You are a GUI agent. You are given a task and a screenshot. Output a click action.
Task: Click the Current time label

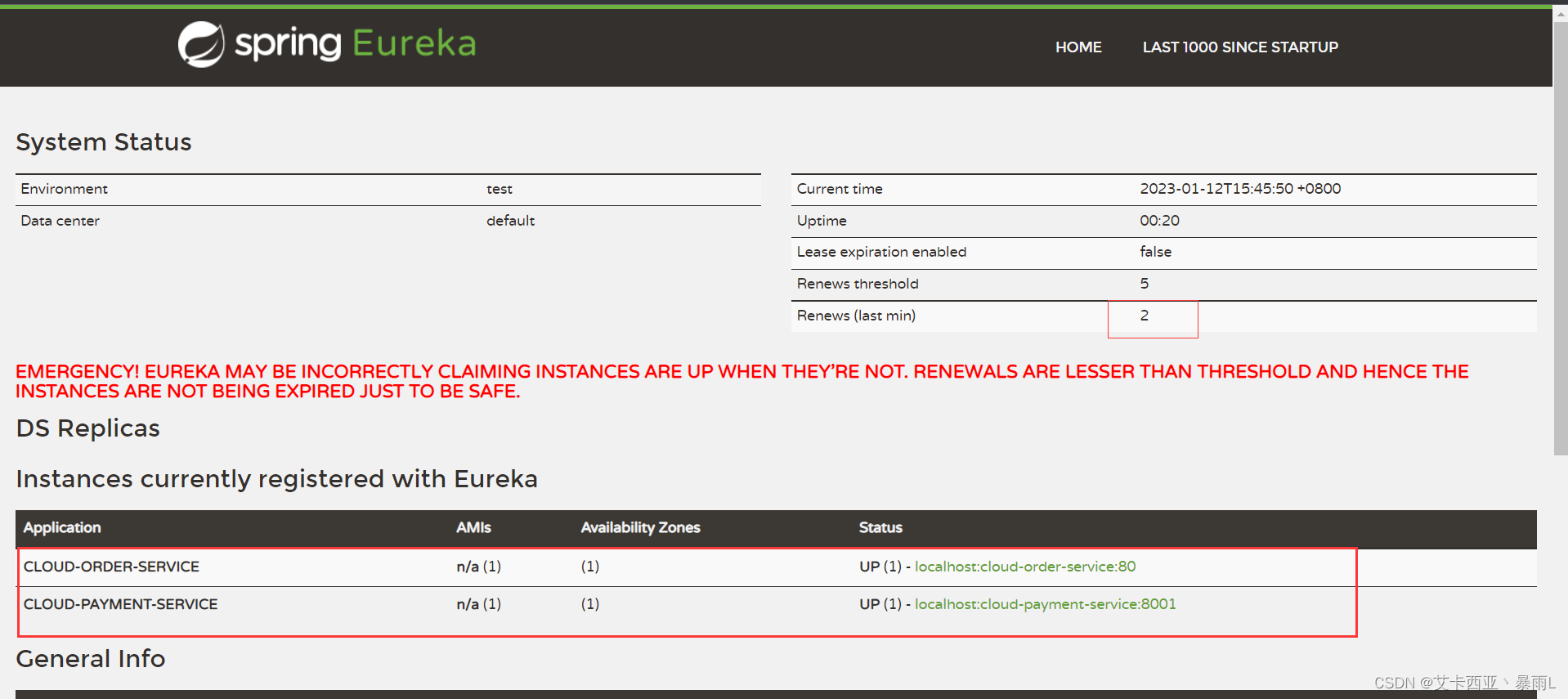[840, 189]
